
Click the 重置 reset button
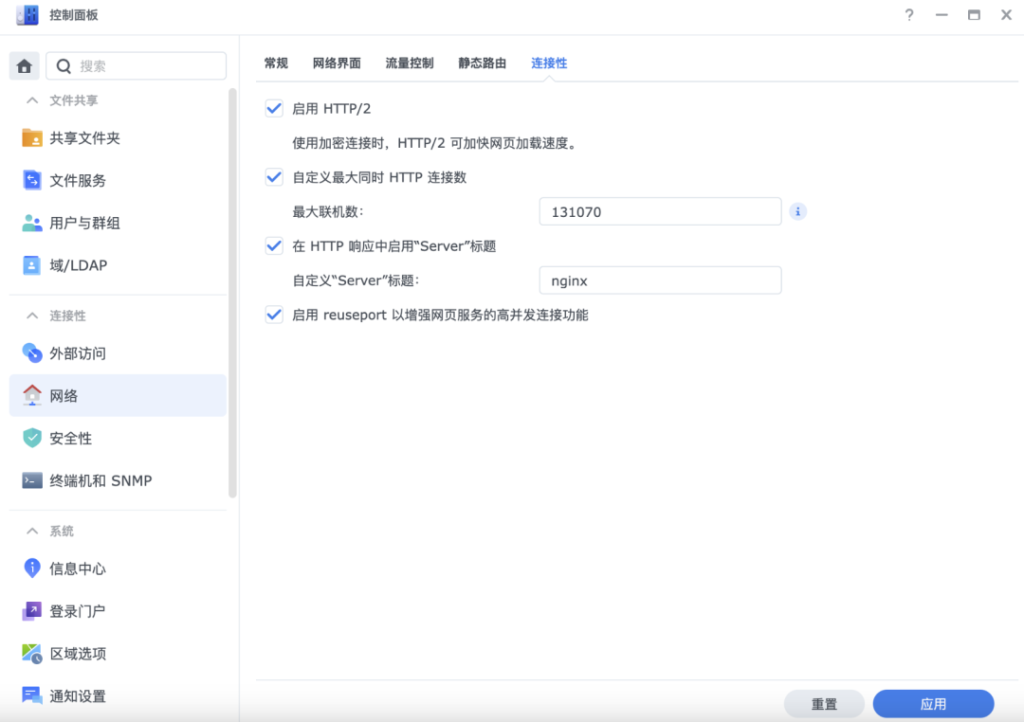click(824, 704)
